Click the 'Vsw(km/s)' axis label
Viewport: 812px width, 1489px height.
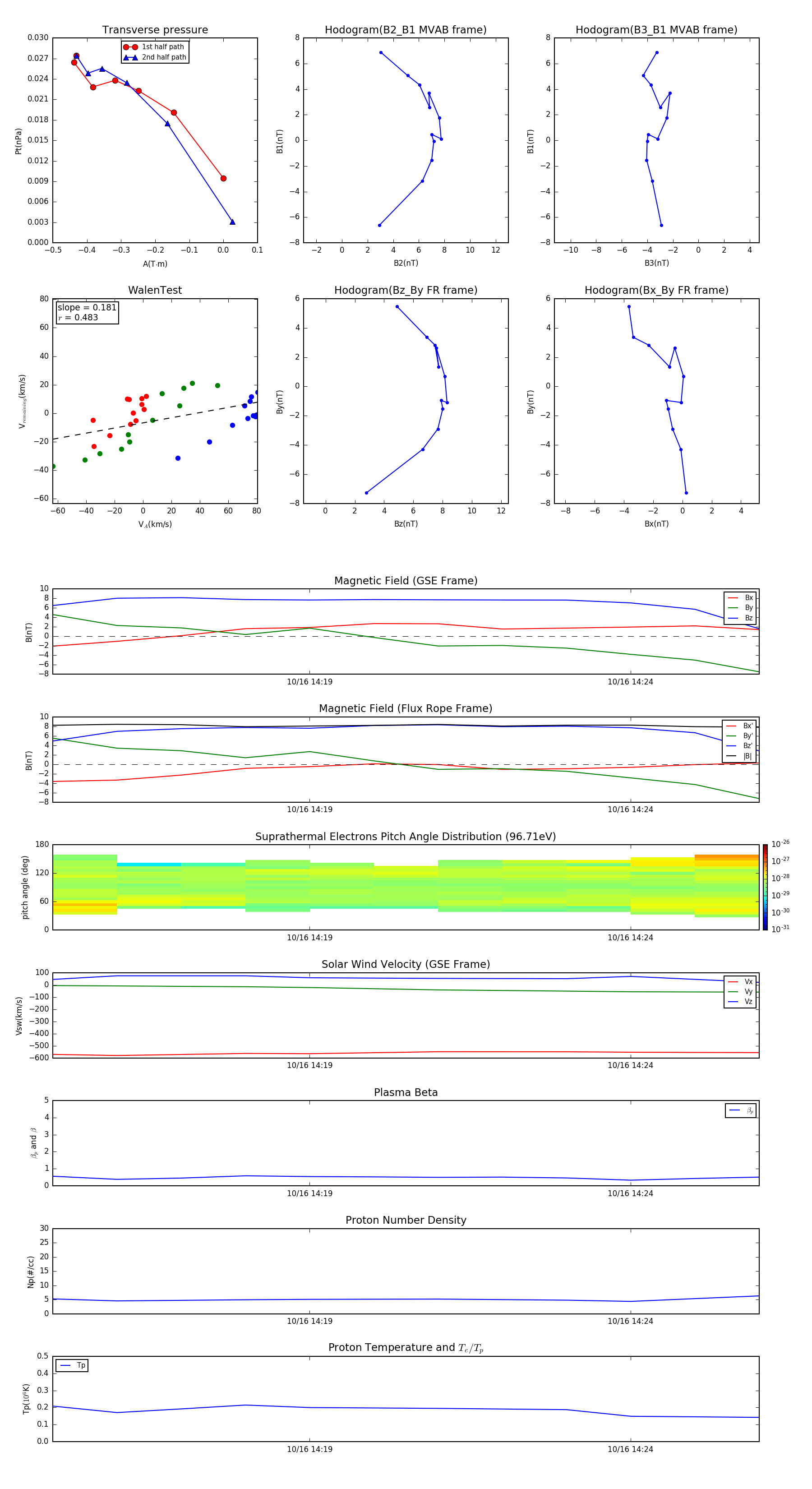click(19, 1016)
